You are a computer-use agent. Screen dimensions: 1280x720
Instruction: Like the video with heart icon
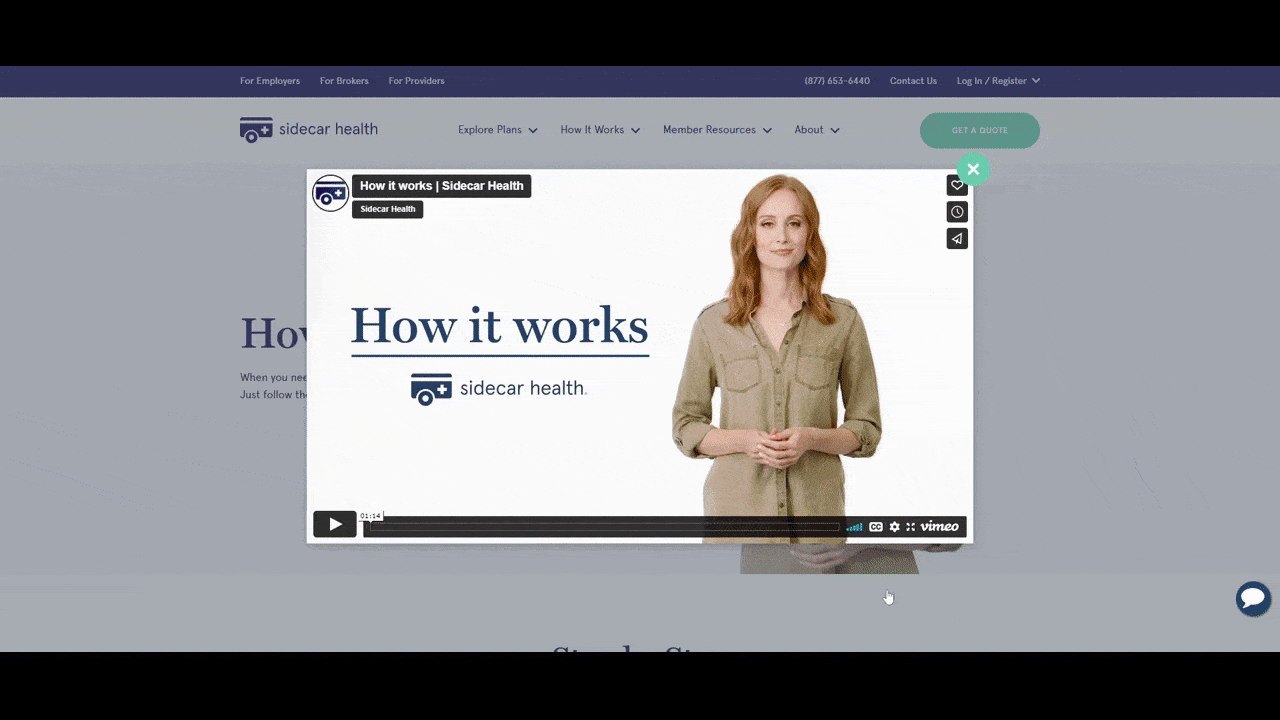click(x=957, y=185)
